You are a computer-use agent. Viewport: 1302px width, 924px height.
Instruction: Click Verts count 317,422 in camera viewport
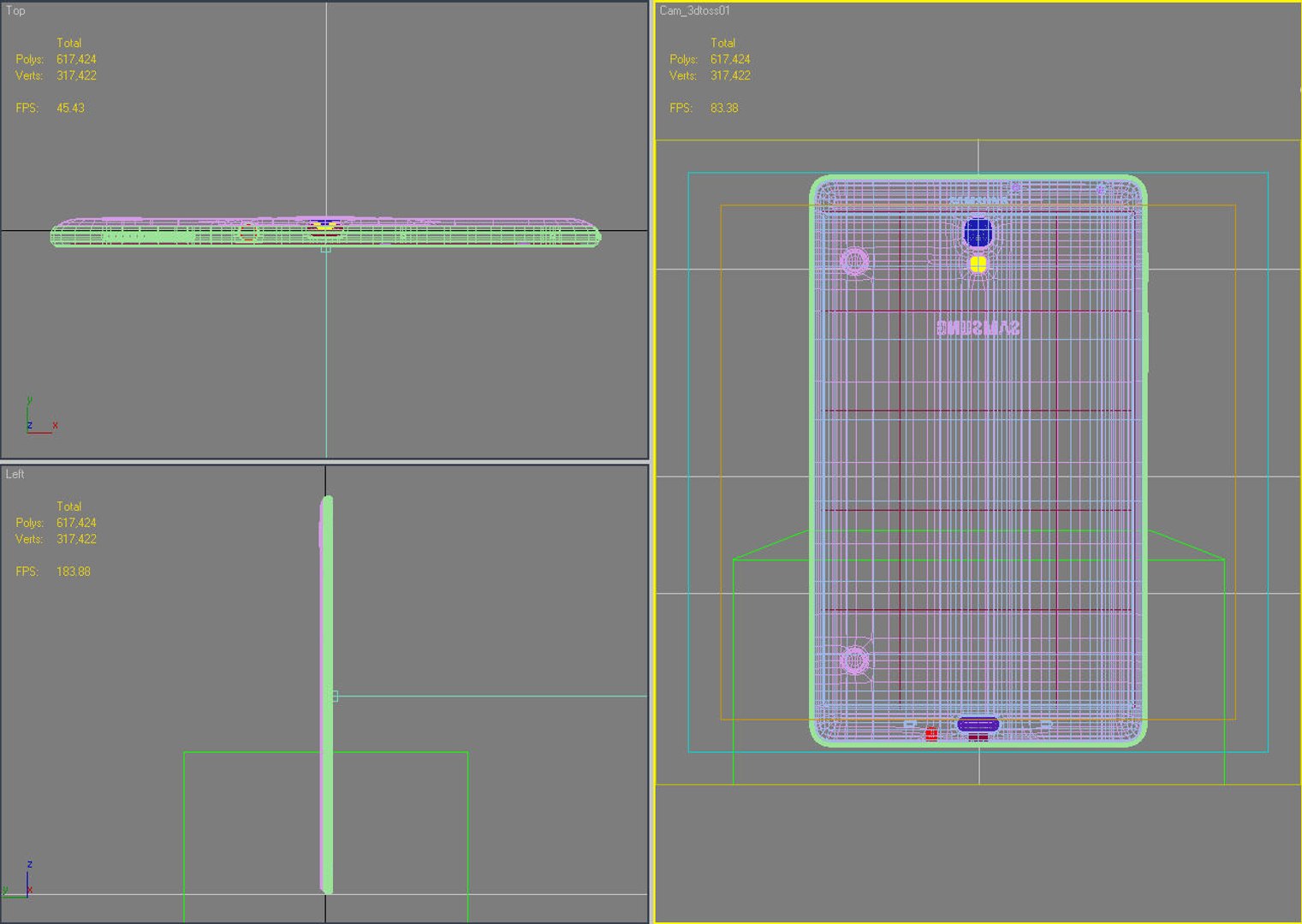point(730,75)
